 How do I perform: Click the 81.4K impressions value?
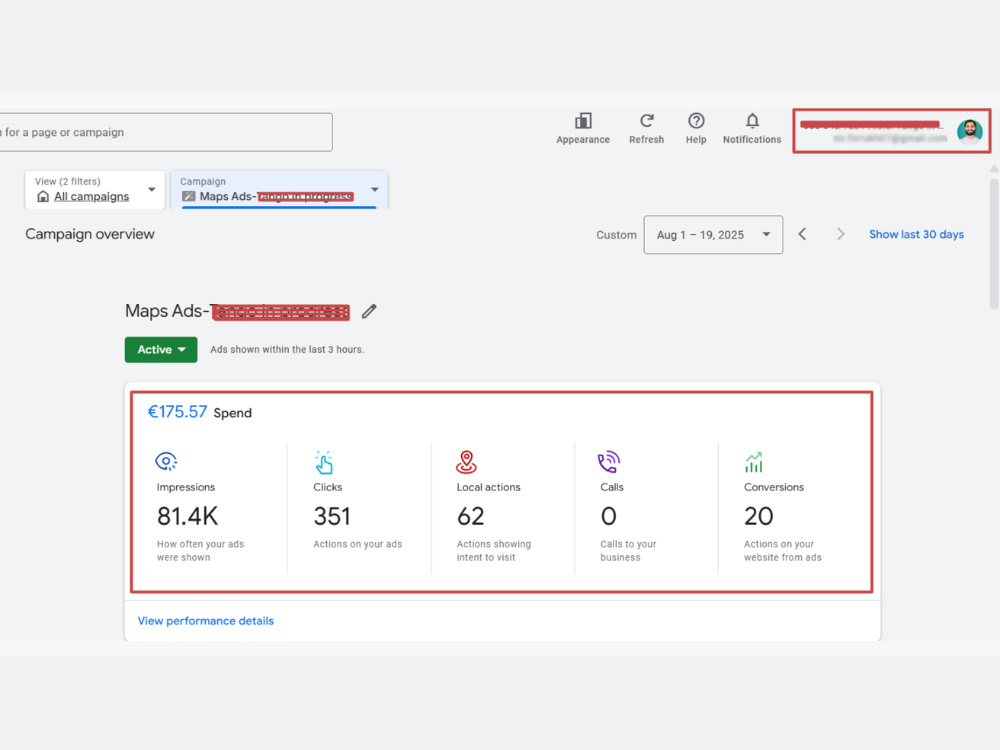(188, 516)
